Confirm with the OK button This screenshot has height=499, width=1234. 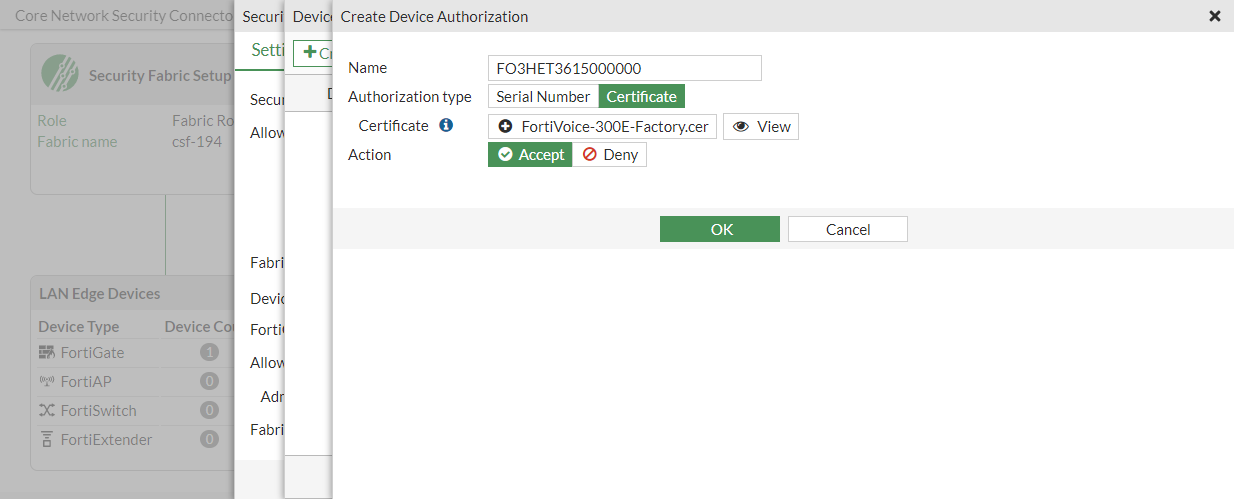720,229
